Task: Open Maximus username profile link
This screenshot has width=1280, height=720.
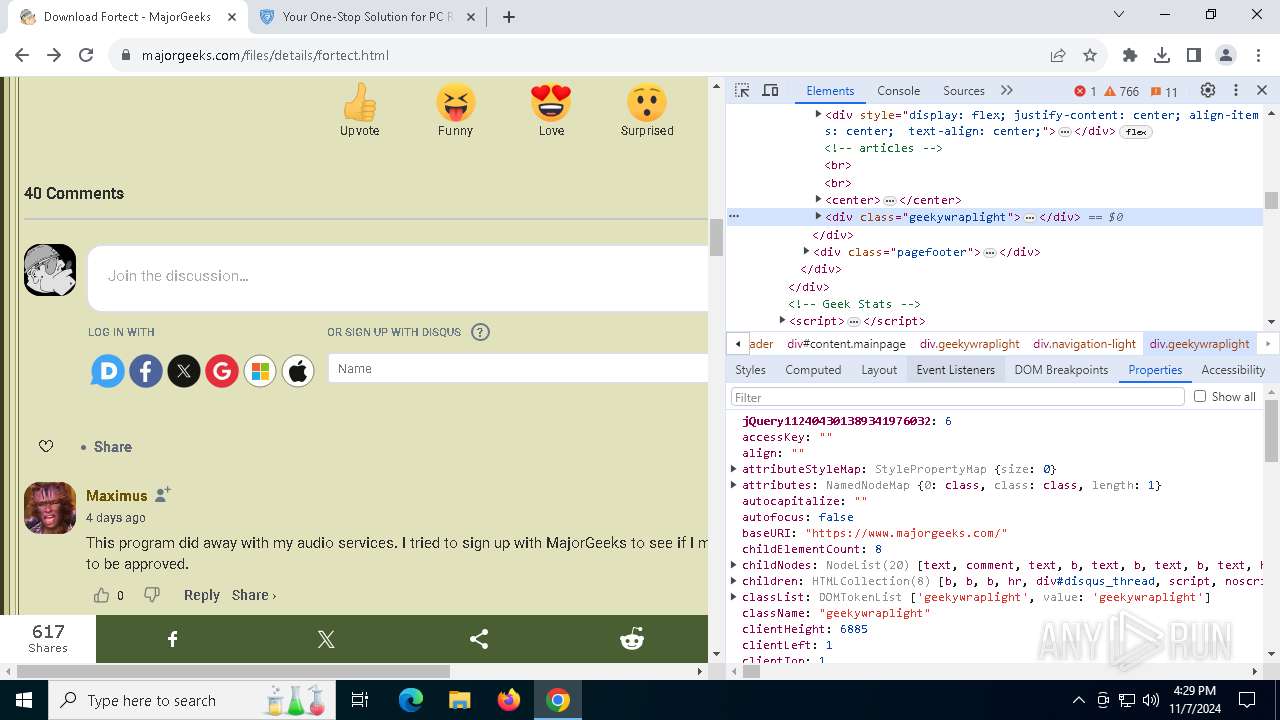Action: [116, 496]
